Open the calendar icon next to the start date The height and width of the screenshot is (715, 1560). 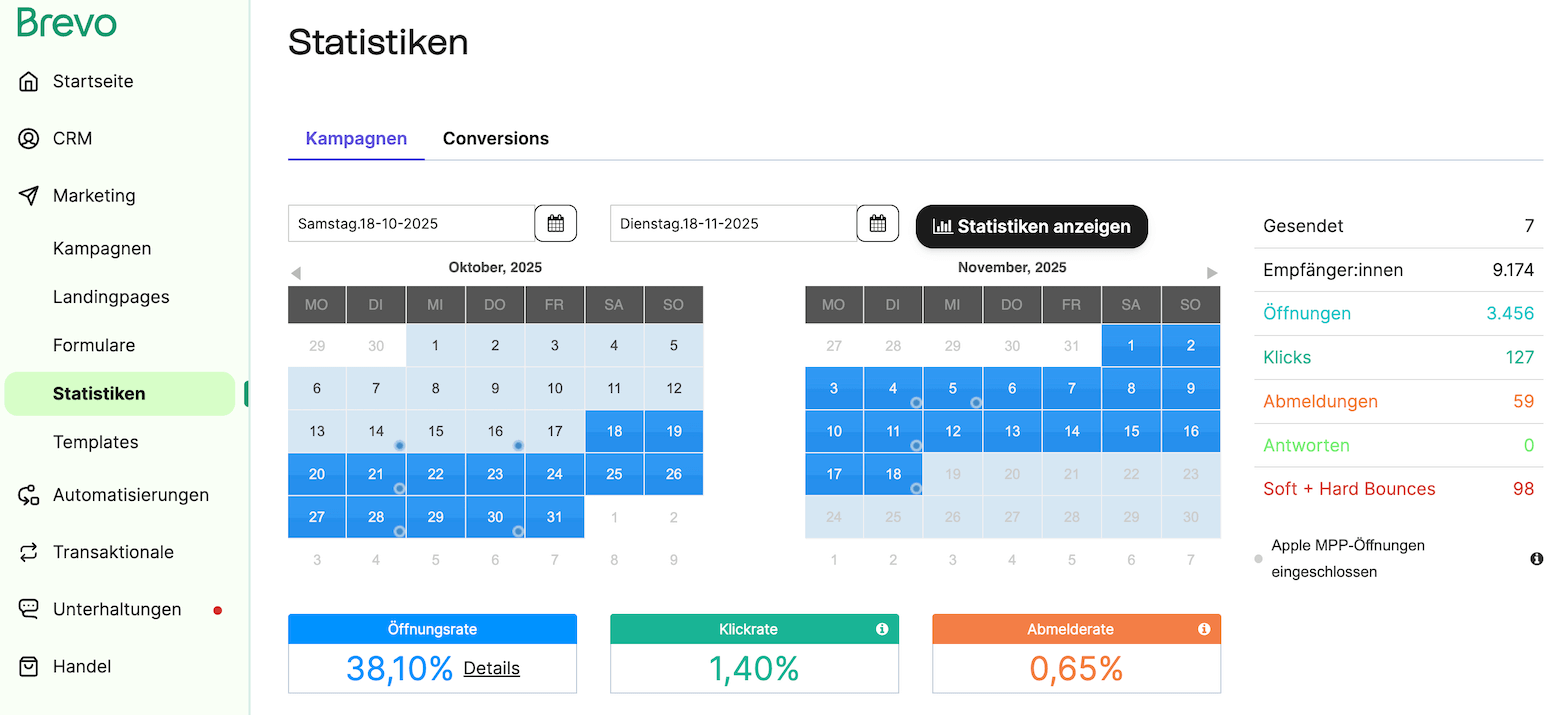point(556,223)
